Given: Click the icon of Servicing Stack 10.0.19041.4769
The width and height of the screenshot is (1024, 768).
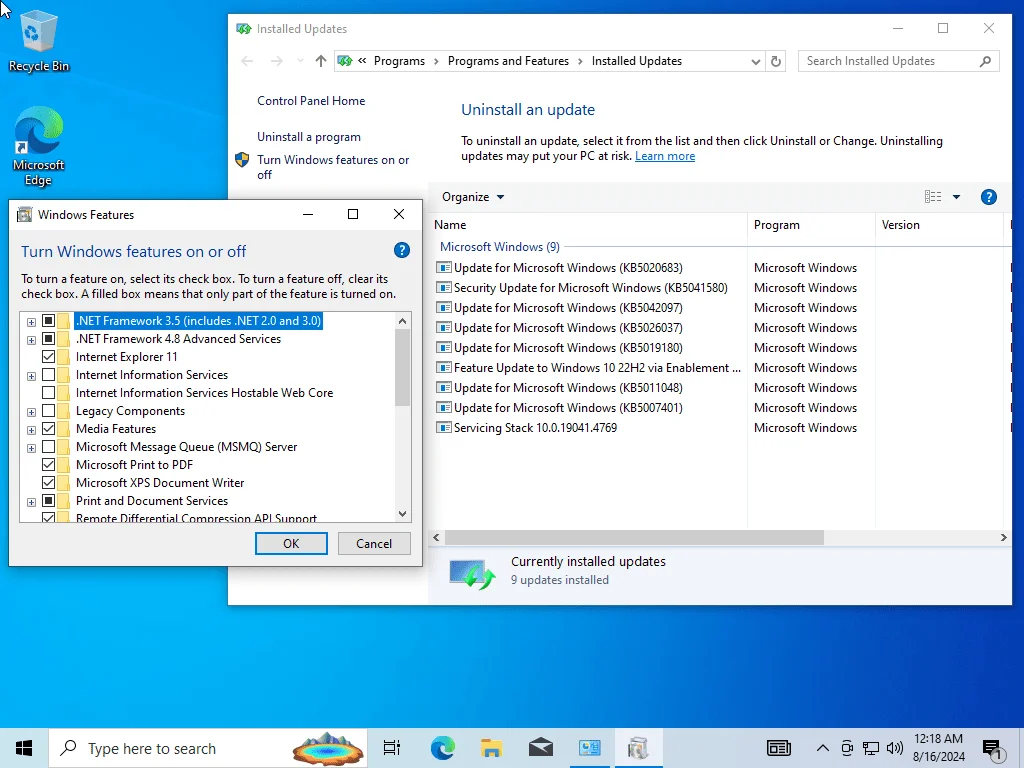Looking at the screenshot, I should click(444, 428).
